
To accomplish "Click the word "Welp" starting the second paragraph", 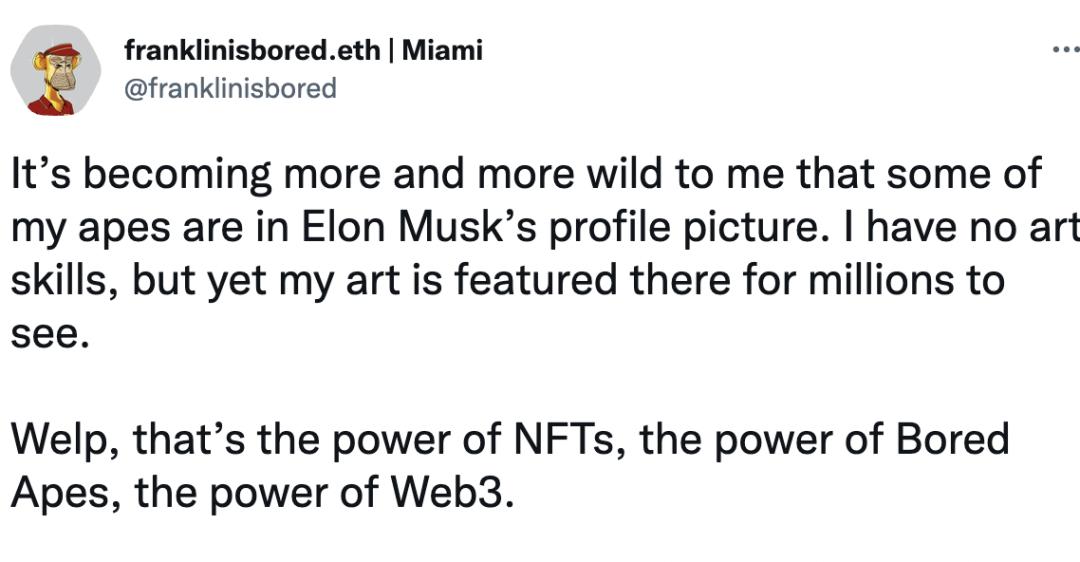I will (64, 441).
